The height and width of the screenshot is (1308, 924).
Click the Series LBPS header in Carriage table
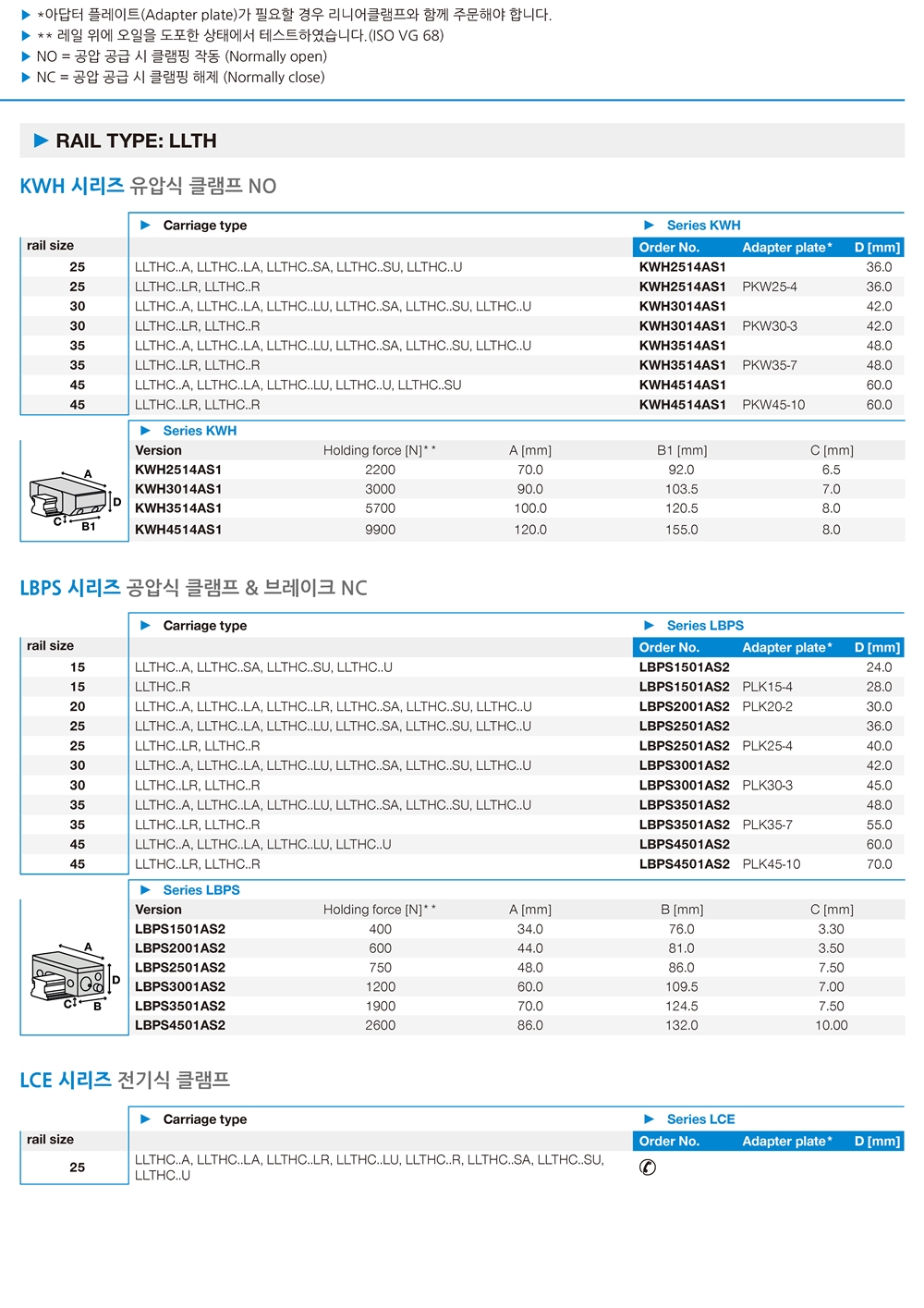(x=705, y=626)
